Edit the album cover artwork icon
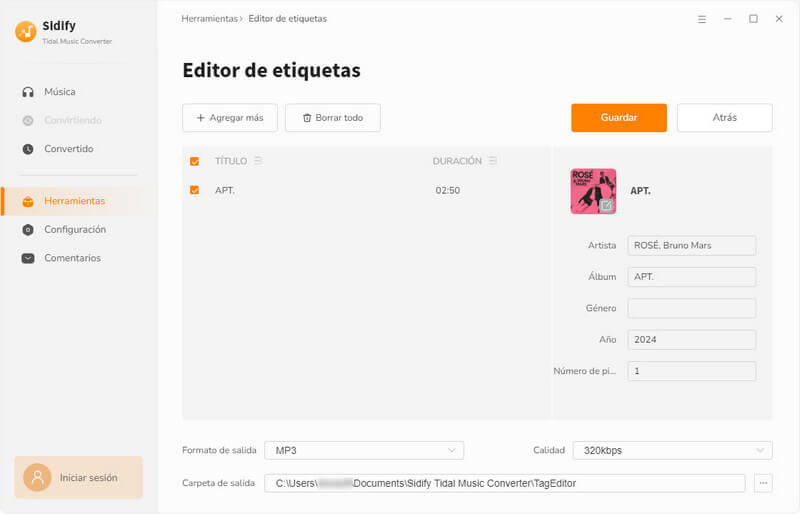The image size is (800, 514). point(606,205)
